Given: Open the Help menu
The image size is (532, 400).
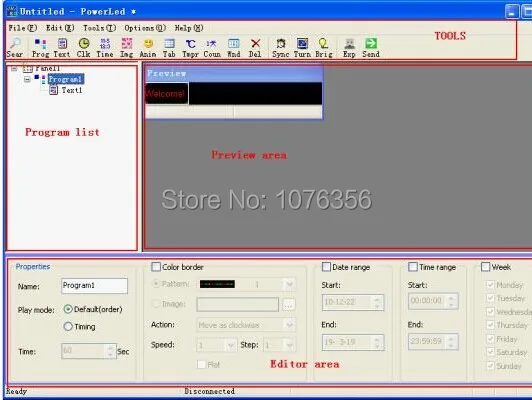Looking at the screenshot, I should (189, 28).
